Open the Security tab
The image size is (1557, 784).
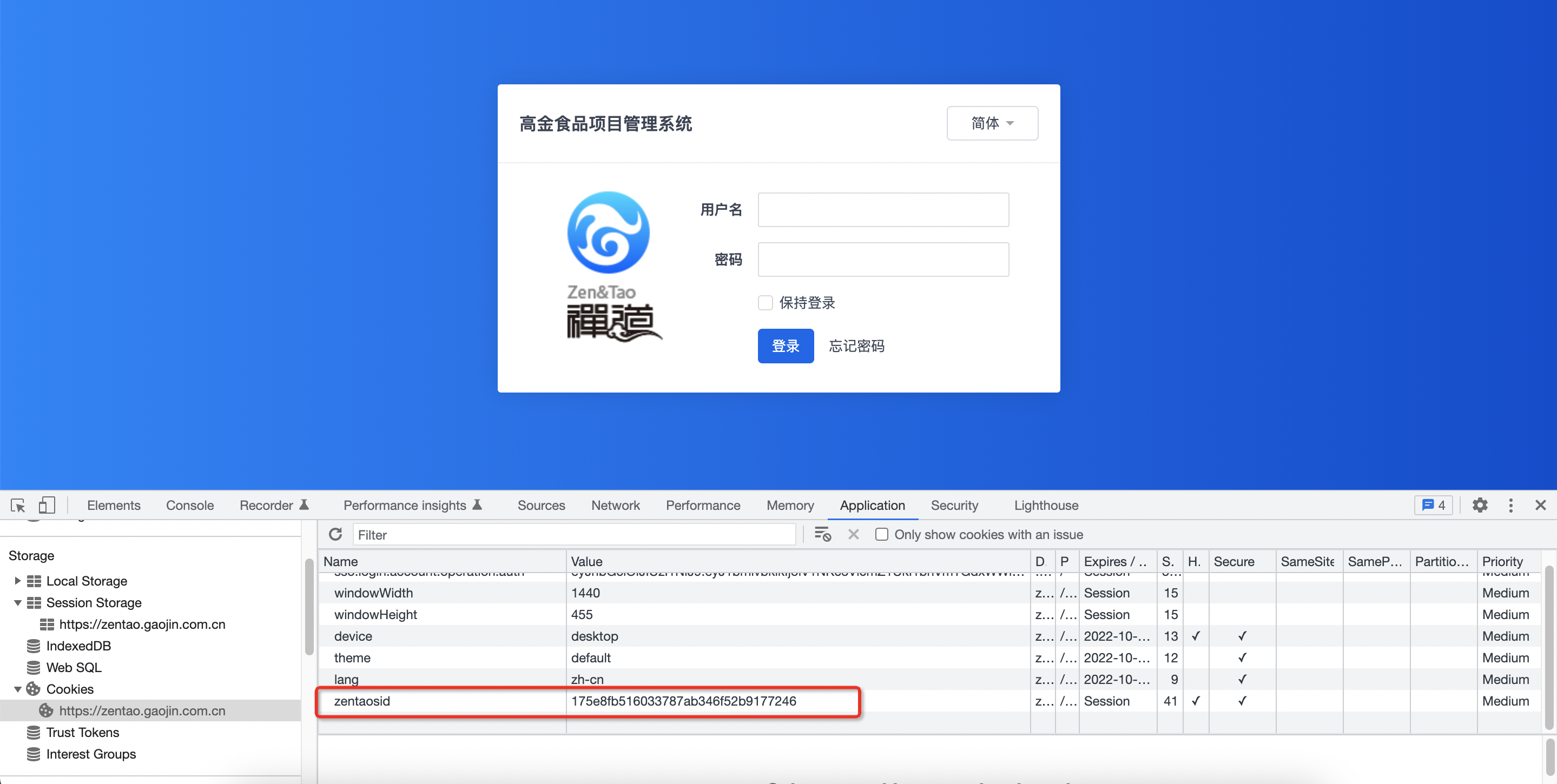coord(954,505)
